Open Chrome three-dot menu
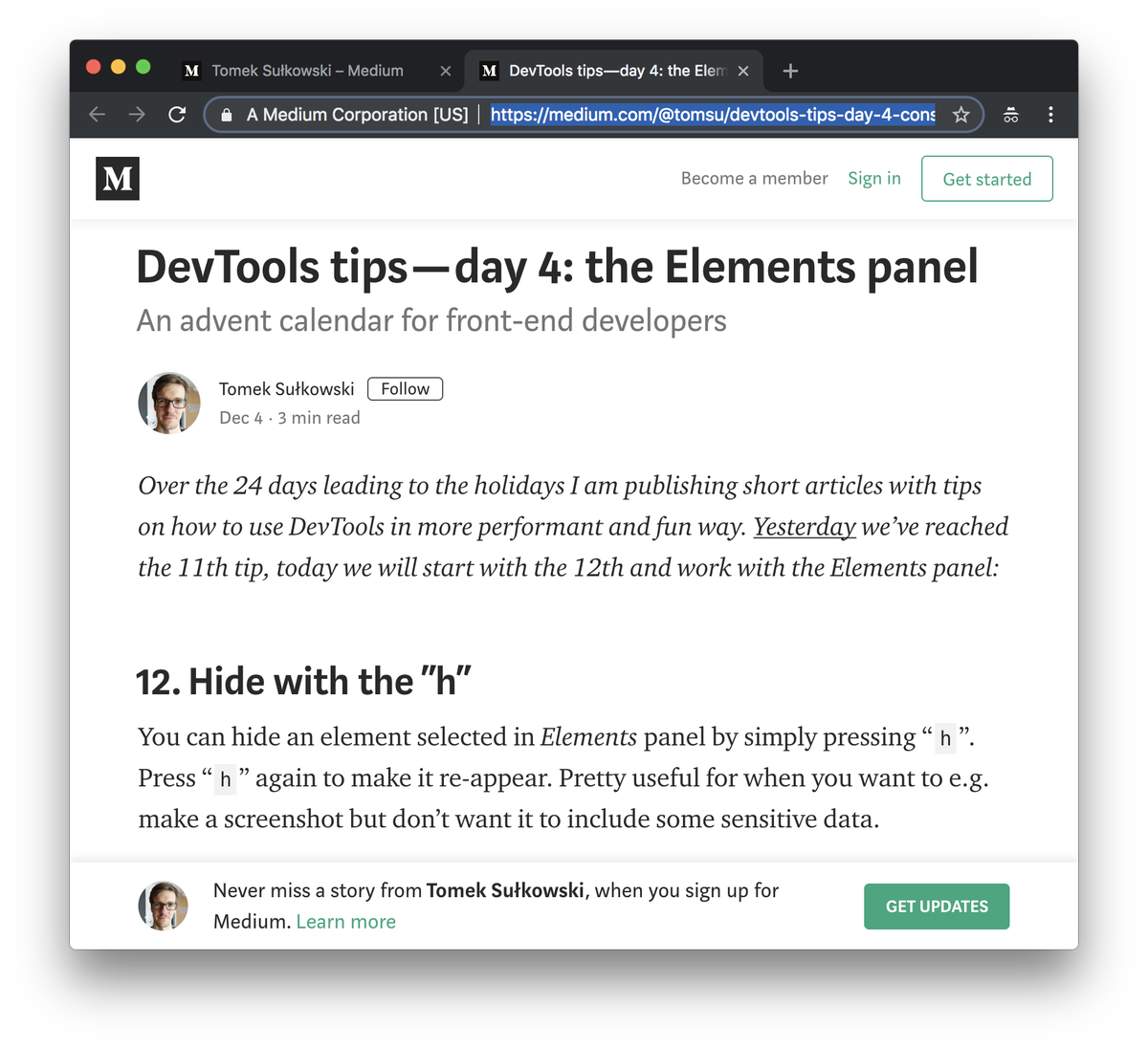1148x1049 pixels. click(1050, 115)
